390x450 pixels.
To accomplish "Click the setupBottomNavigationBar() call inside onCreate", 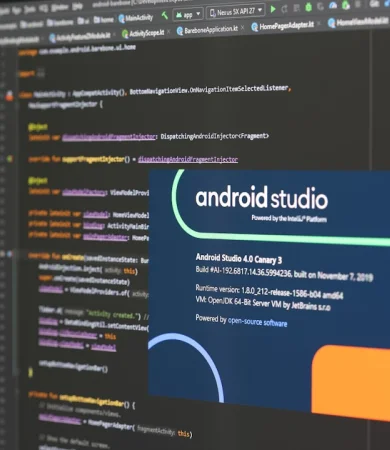I will click(x=73, y=366).
